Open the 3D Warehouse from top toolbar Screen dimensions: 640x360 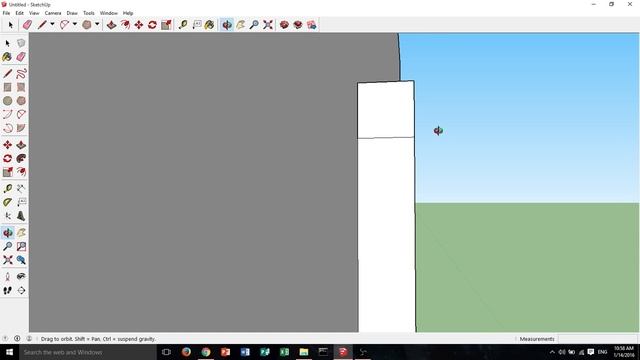[284, 25]
